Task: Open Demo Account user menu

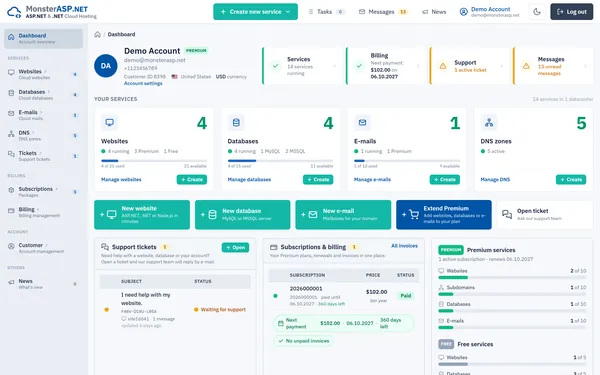Action: coord(489,12)
